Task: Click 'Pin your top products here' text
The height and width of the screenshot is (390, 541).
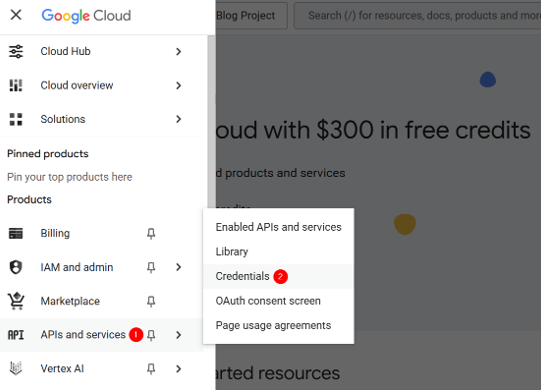Action: tap(70, 177)
